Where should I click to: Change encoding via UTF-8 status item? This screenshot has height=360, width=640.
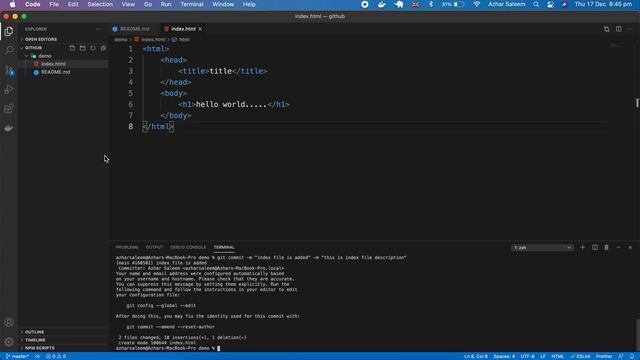527,356
